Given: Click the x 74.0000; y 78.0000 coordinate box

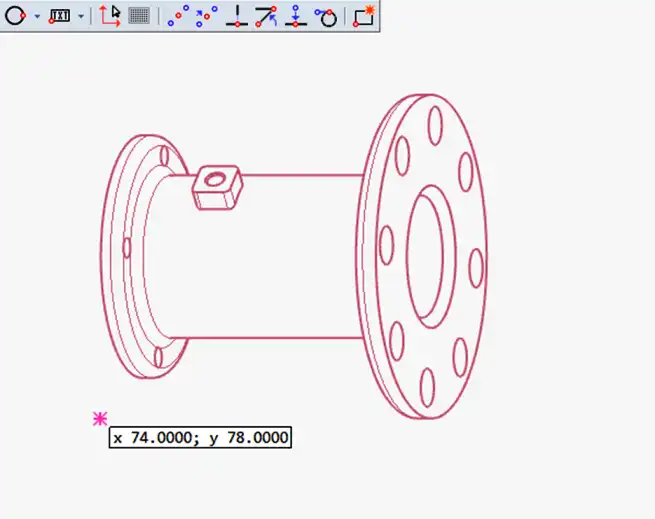Looking at the screenshot, I should pyautogui.click(x=200, y=438).
